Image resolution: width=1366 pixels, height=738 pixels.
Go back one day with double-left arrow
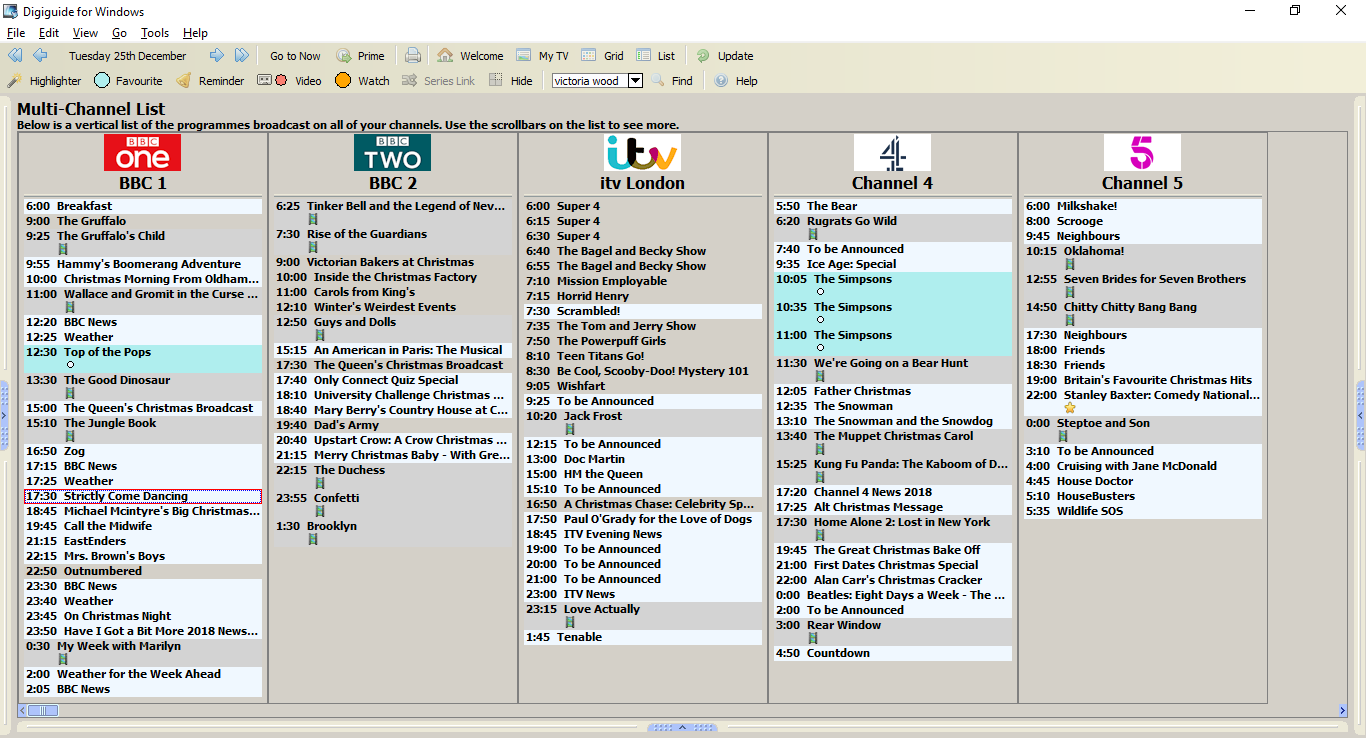tap(15, 56)
